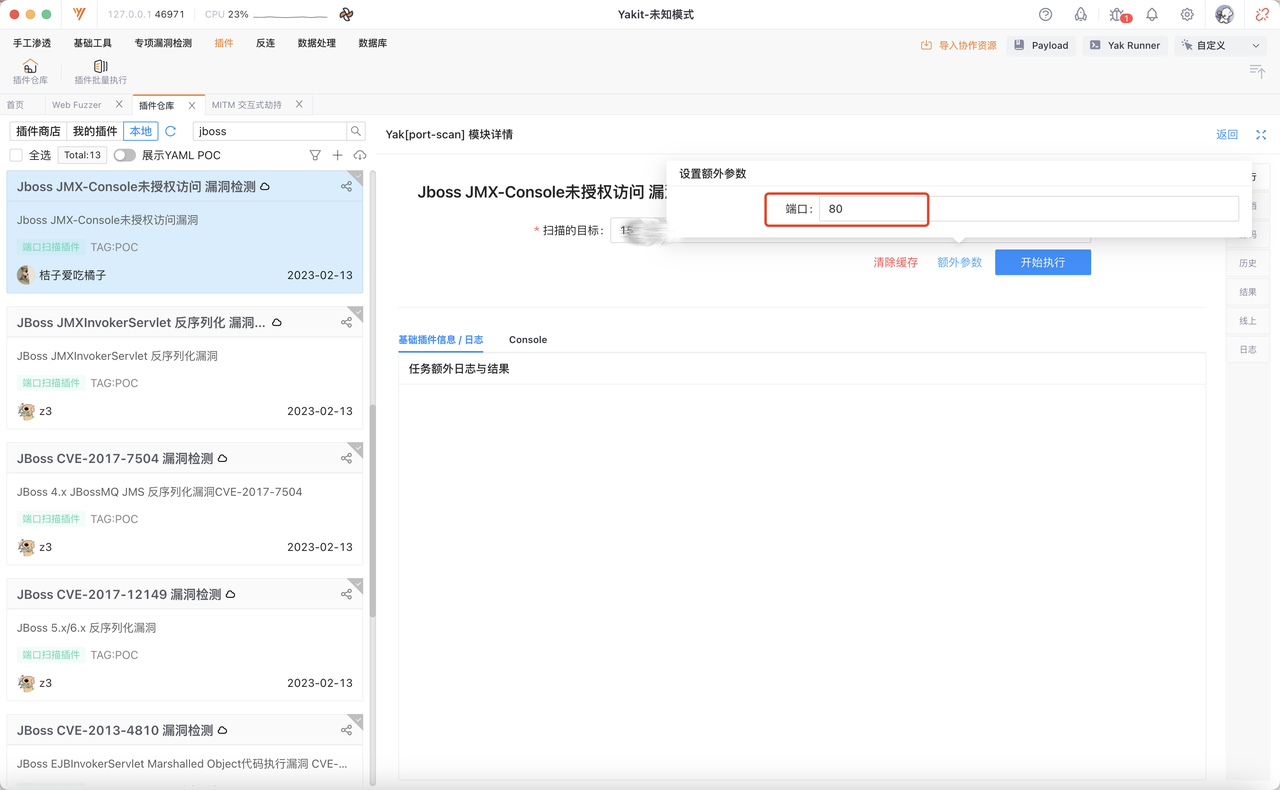This screenshot has width=1280, height=790.
Task: Open the 插件仓库 plugin store toolbar icon
Action: click(x=30, y=72)
